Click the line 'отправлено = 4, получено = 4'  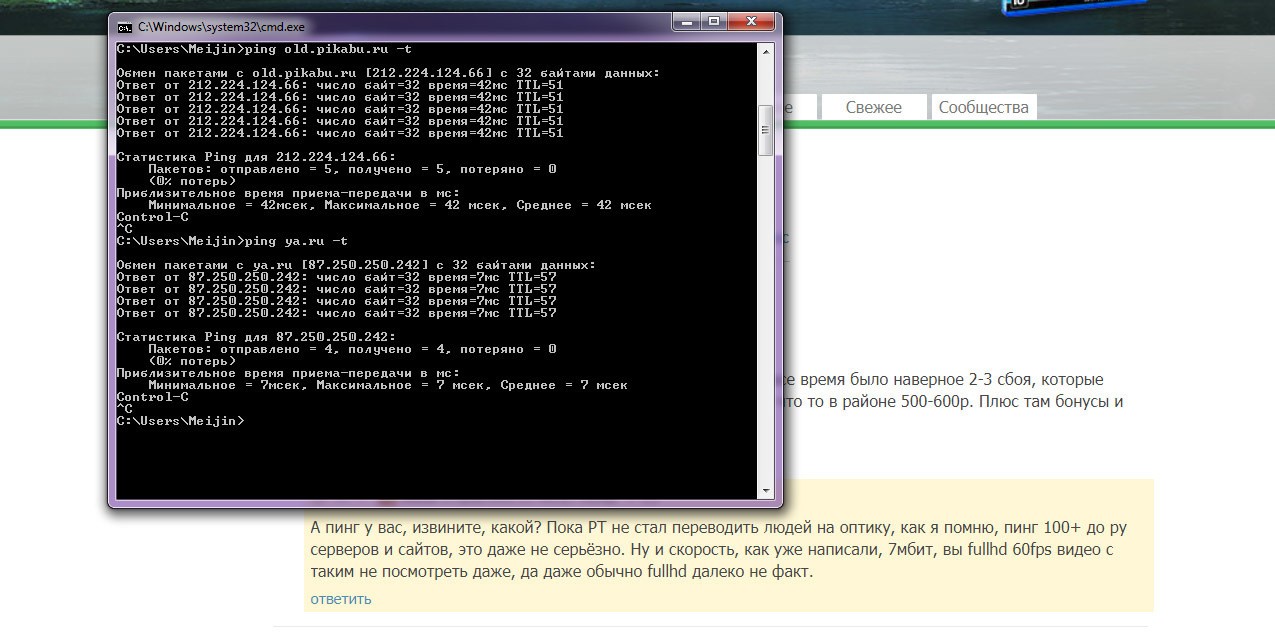pyautogui.click(x=352, y=349)
